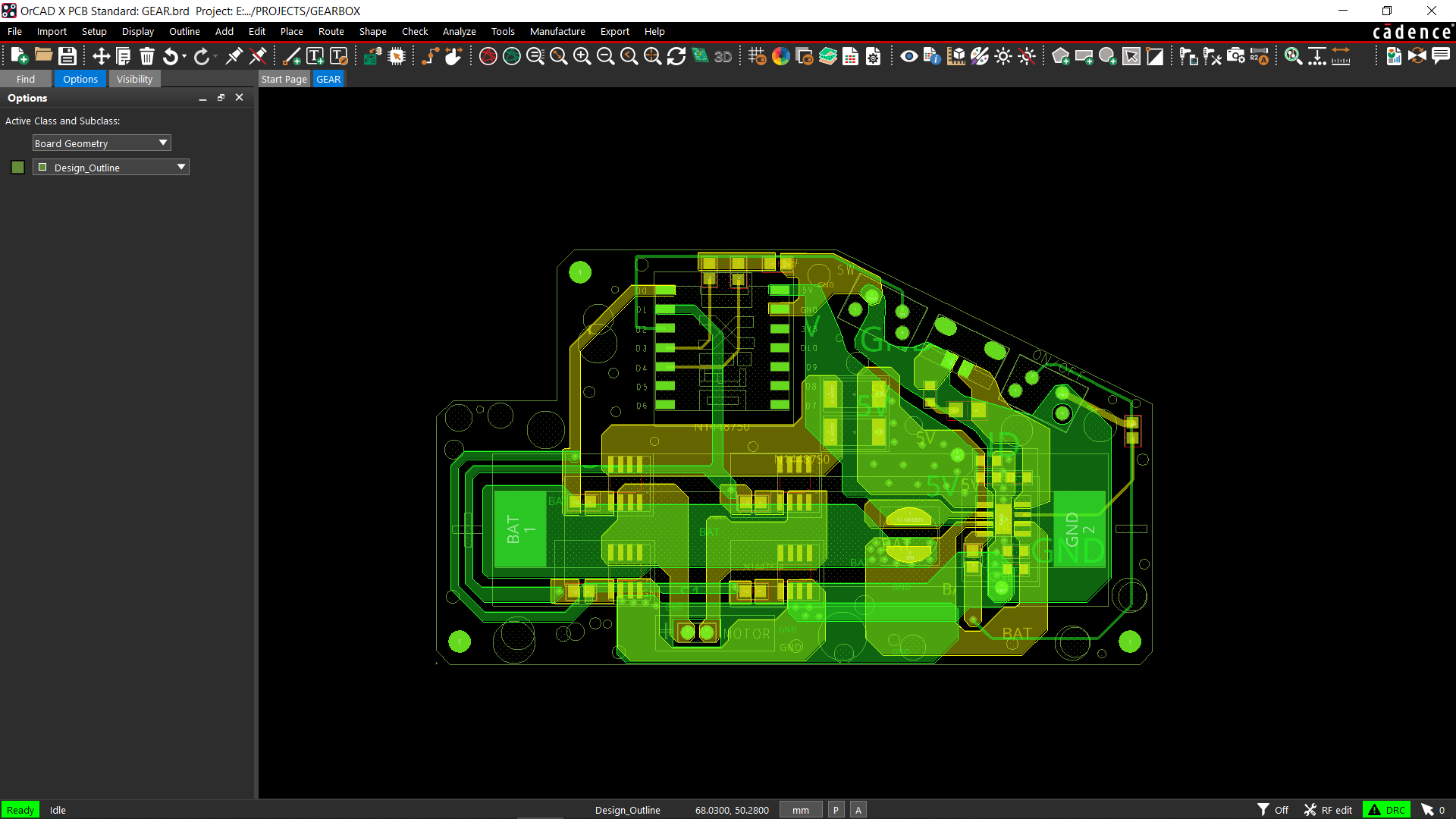Open the Route menu

331,31
